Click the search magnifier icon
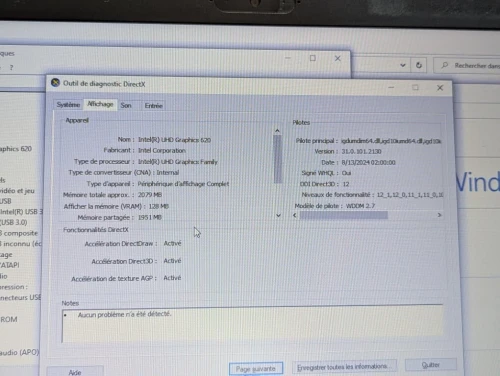This screenshot has width=500, height=376. [445, 65]
